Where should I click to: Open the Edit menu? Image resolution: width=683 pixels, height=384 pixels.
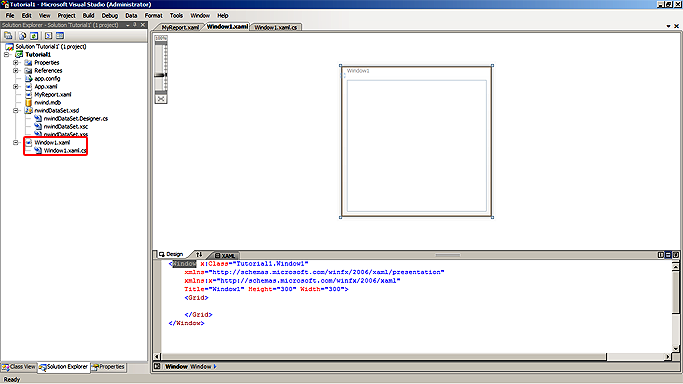click(27, 16)
